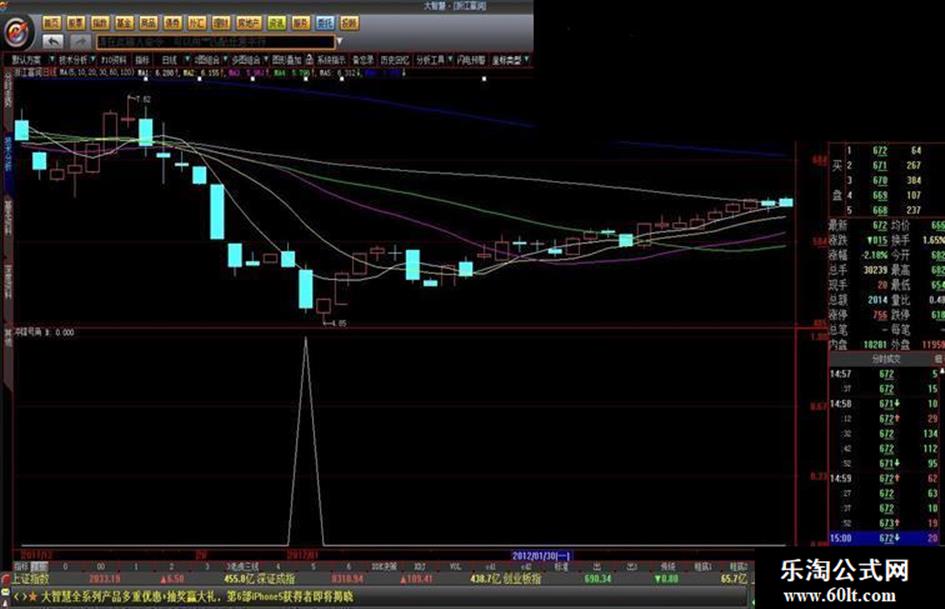Open 历史回忆 history replay

pos(395,60)
